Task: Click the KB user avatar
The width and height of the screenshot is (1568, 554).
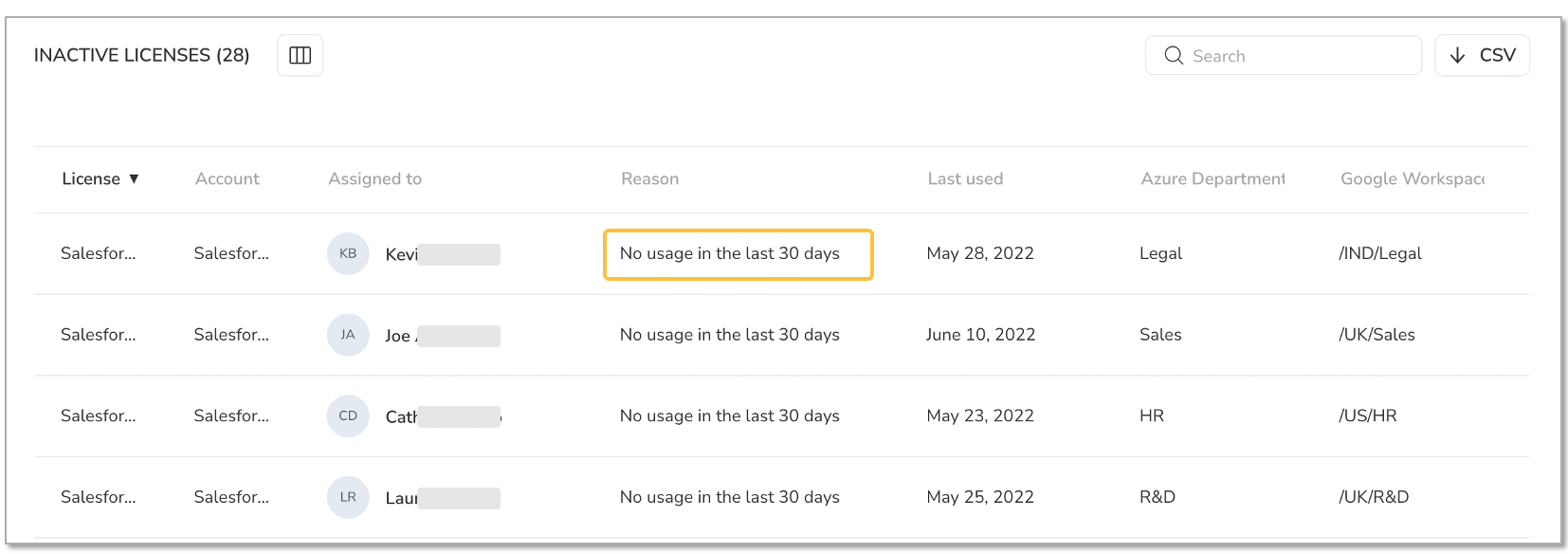Action: (348, 254)
